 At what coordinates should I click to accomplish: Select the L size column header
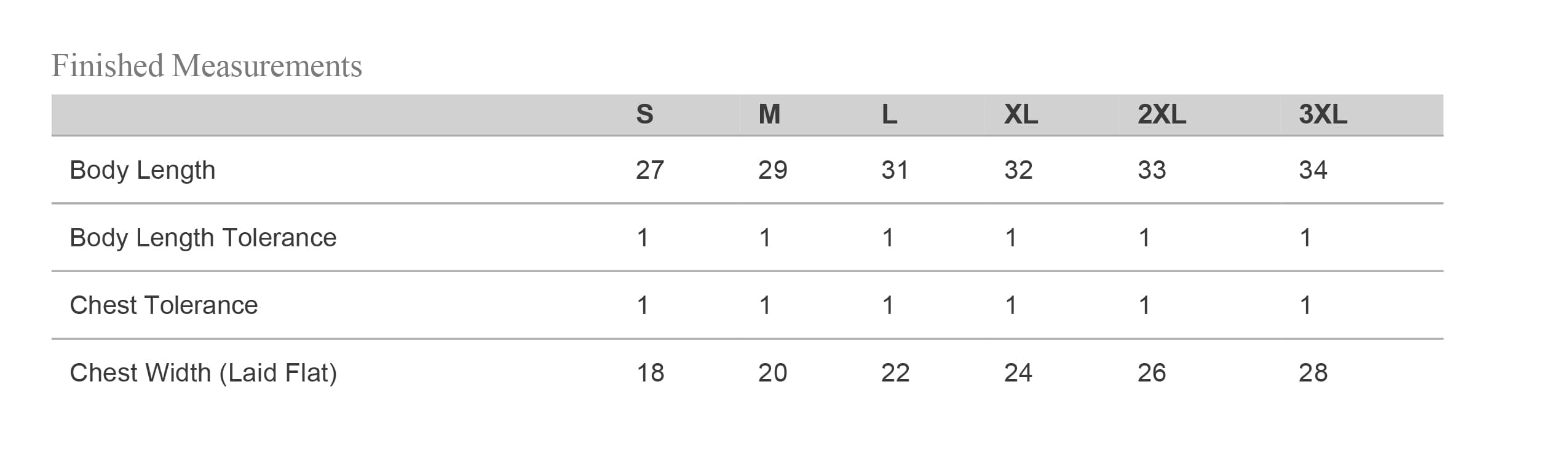point(889,114)
